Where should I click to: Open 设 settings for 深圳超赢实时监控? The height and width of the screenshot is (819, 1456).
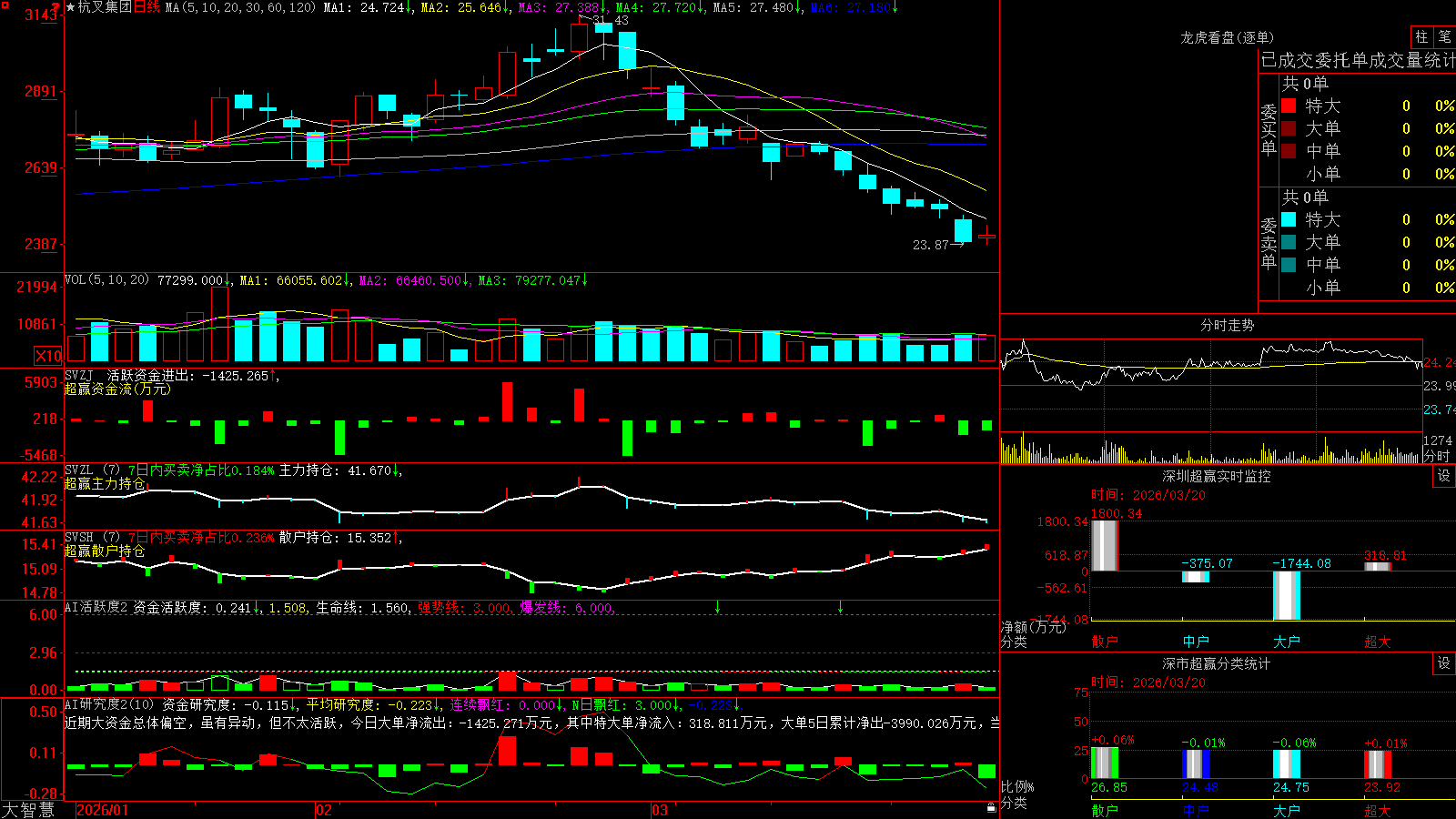[1444, 476]
